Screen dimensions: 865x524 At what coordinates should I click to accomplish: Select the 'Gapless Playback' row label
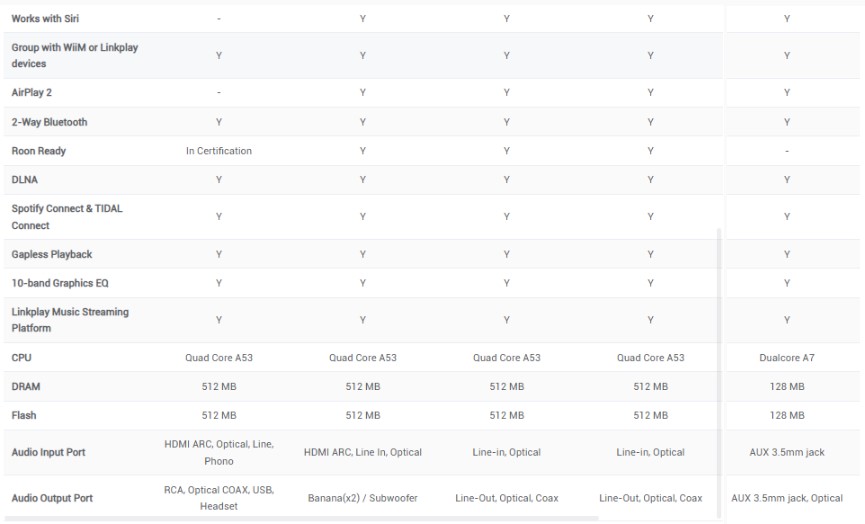52,254
